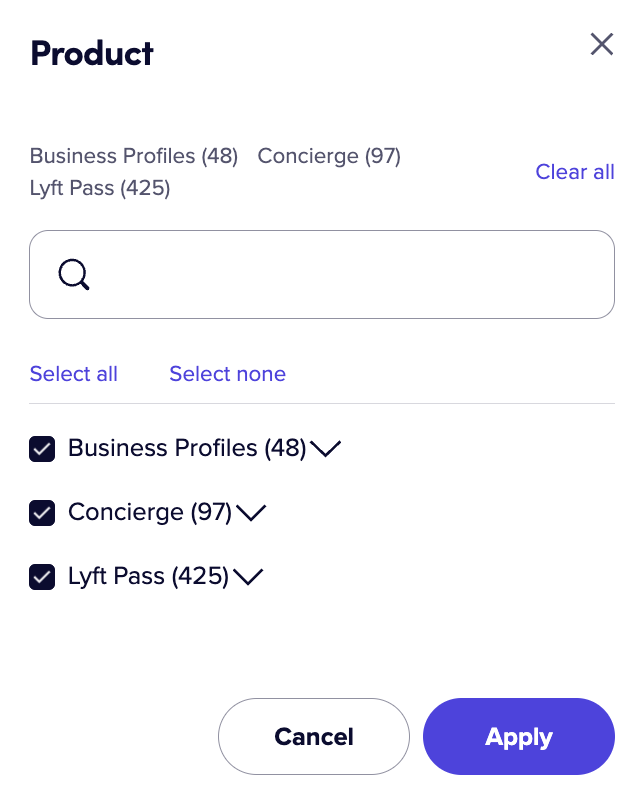
Task: Focus the product search text field
Action: click(322, 274)
